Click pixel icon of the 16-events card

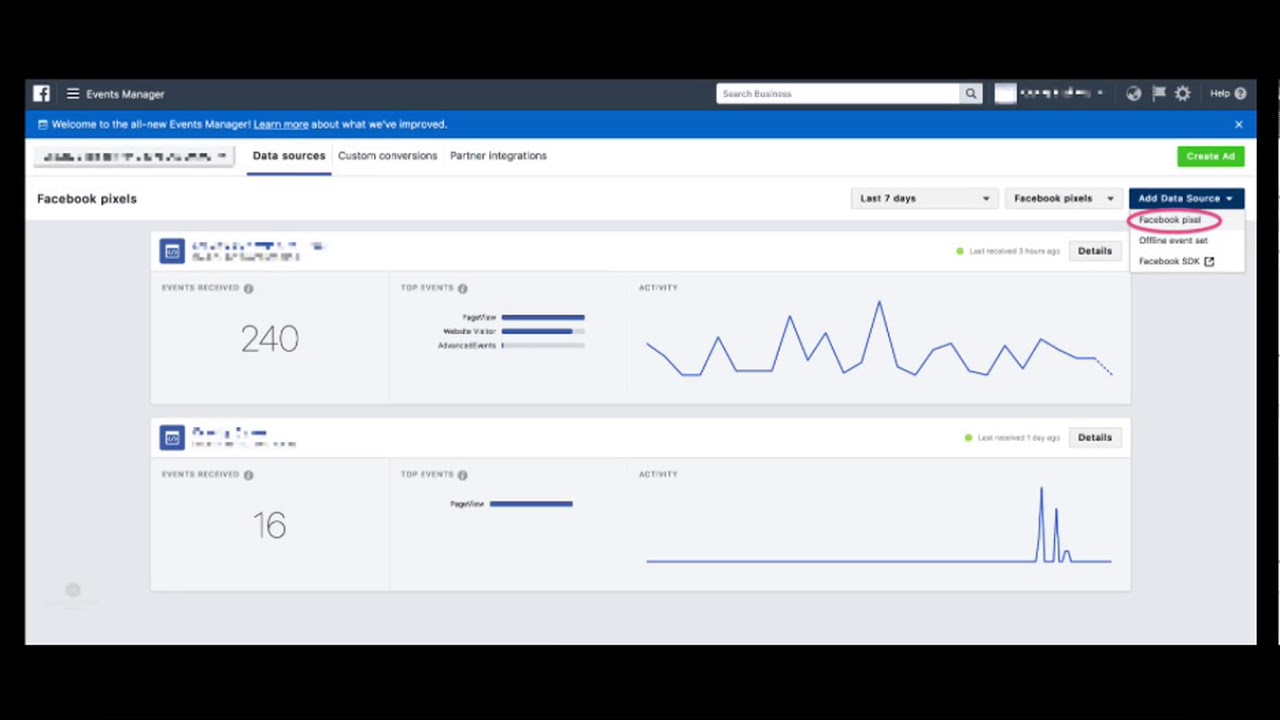point(172,437)
